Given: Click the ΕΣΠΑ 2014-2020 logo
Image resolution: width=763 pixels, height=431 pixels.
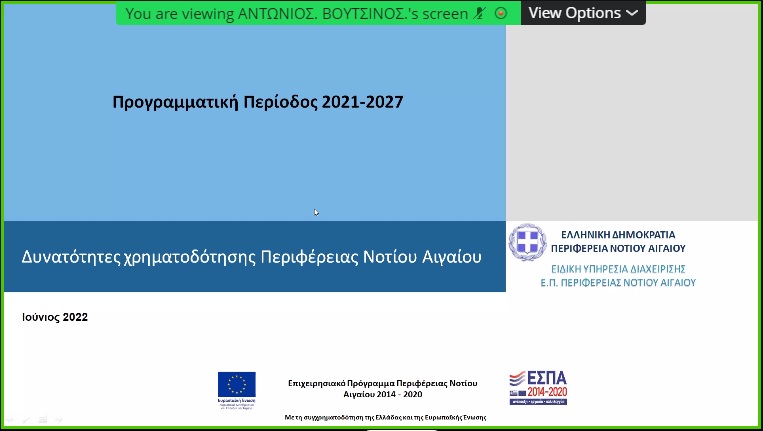Looking at the screenshot, I should tap(538, 387).
